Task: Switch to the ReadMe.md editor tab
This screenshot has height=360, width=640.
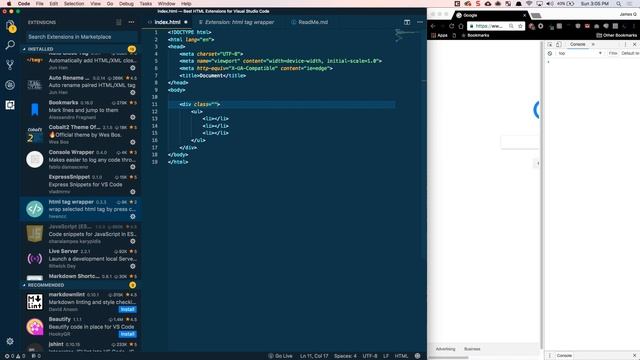Action: [x=313, y=22]
